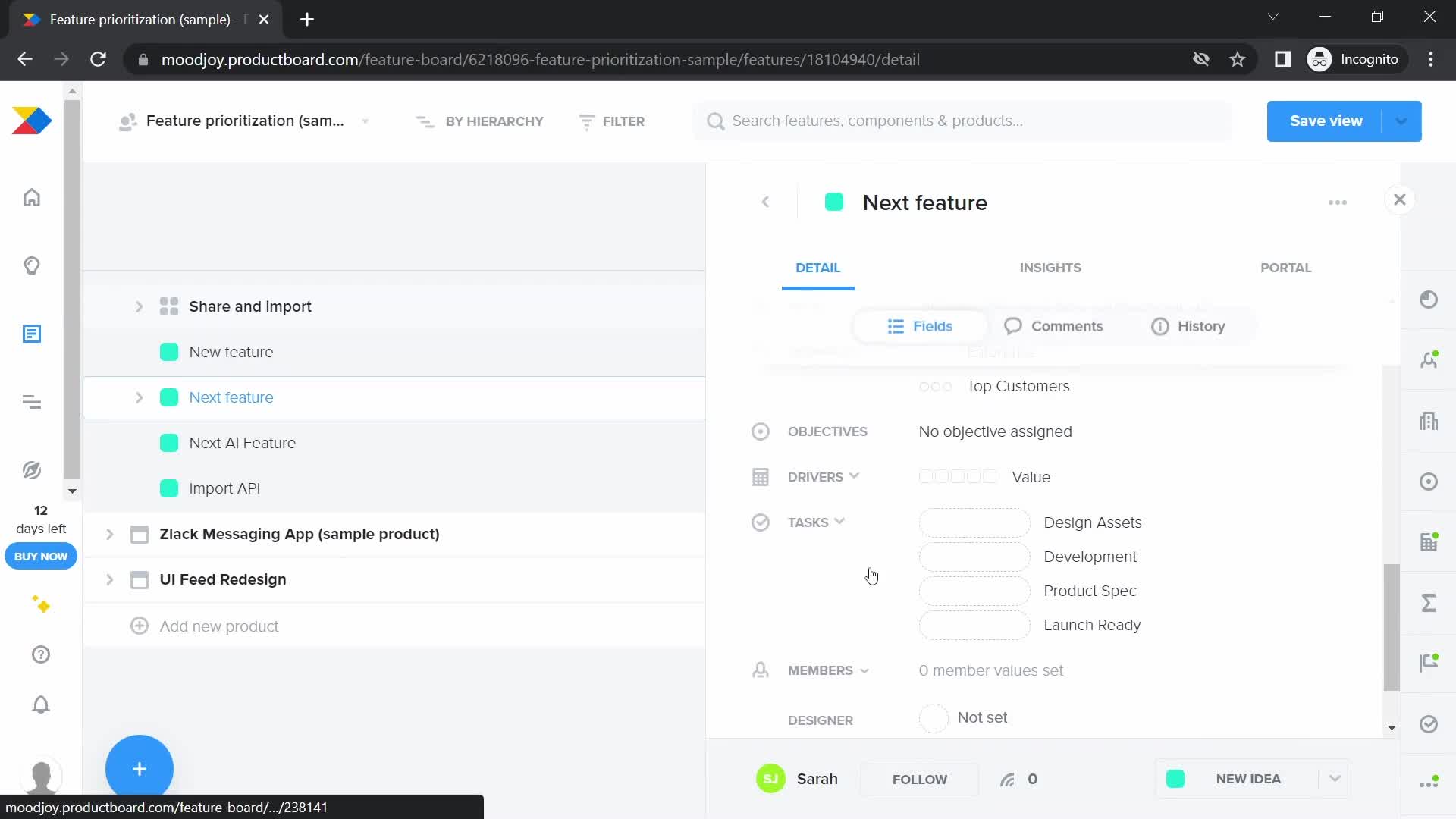Open the Home icon in sidebar
Image resolution: width=1456 pixels, height=819 pixels.
(x=32, y=198)
